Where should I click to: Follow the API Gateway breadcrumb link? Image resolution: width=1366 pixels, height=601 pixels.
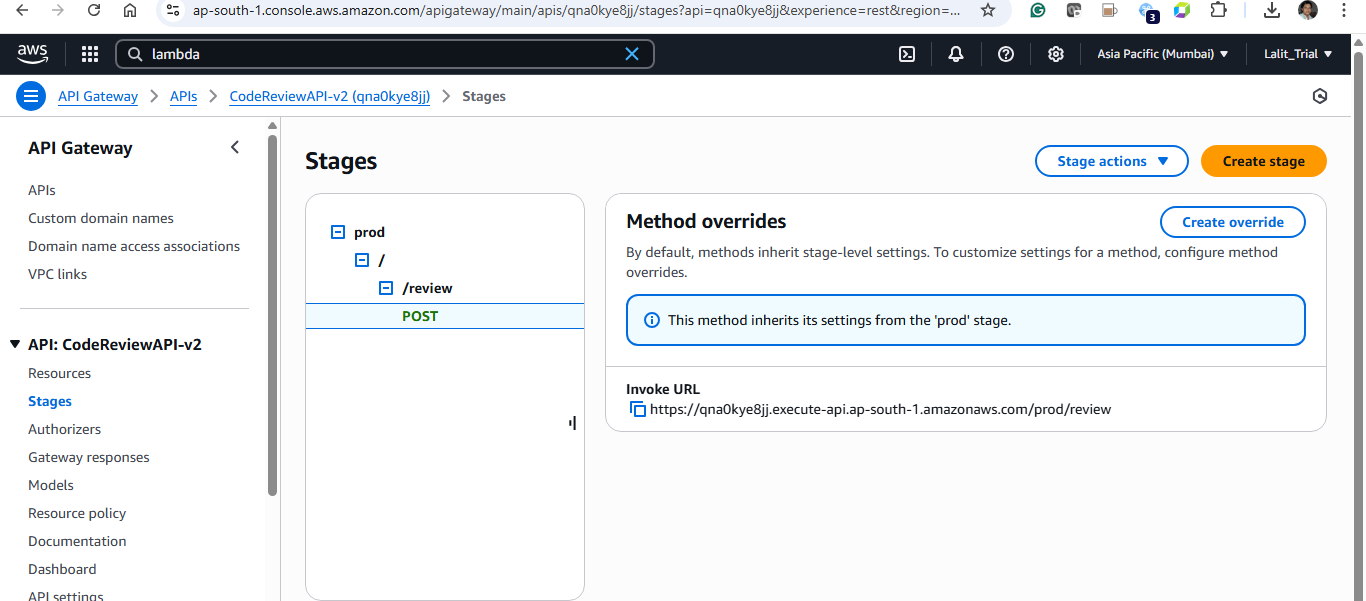click(98, 96)
